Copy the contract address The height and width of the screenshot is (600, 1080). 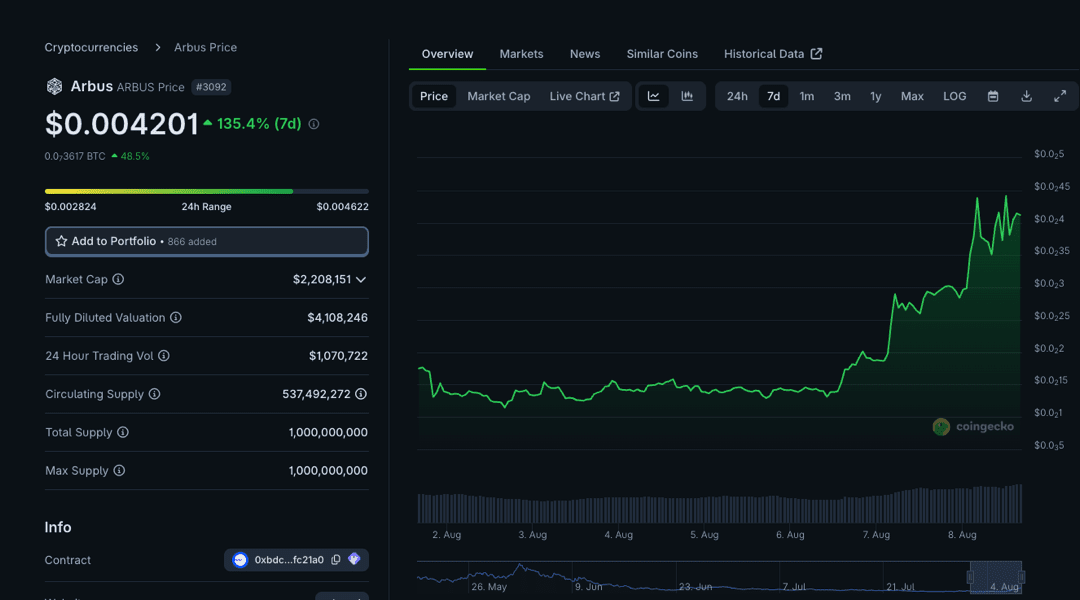coord(336,560)
